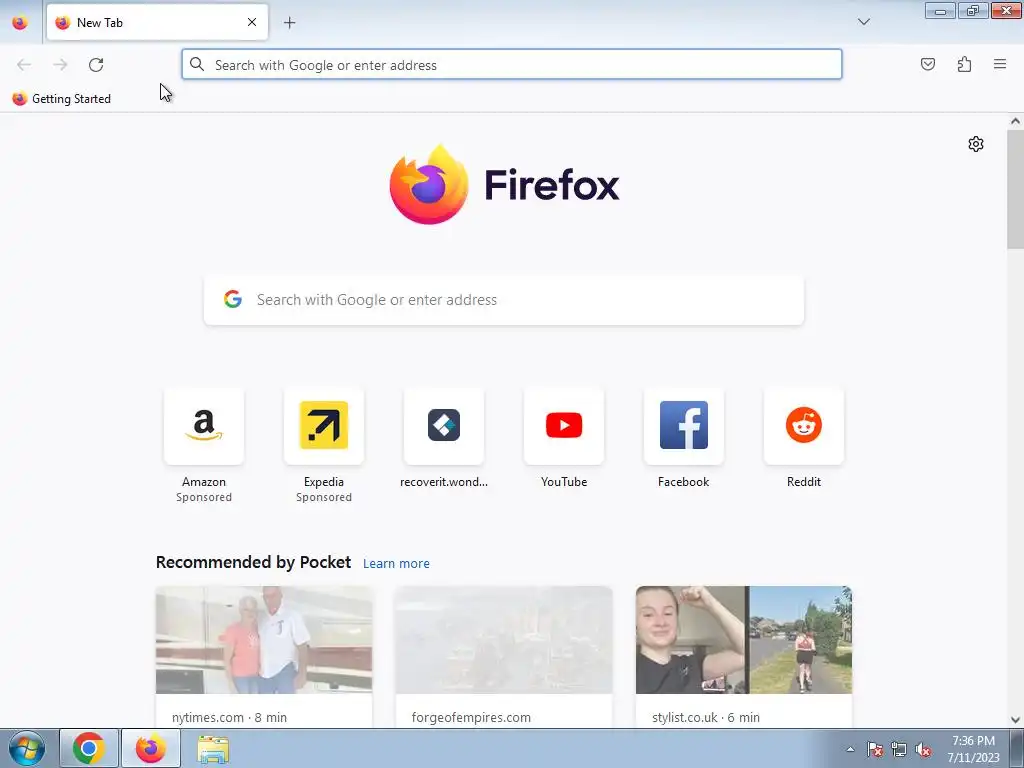Click the Sponsored label under Amazon
The height and width of the screenshot is (768, 1024).
pos(204,497)
